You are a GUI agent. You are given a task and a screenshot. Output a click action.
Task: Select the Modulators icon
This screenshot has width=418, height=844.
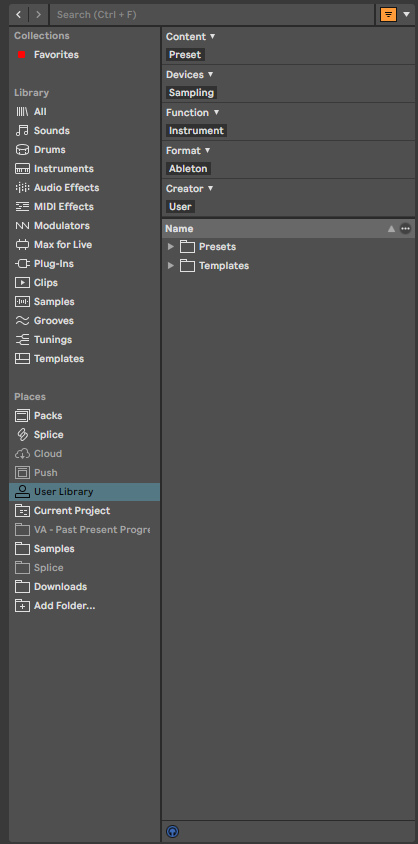click(x=22, y=226)
